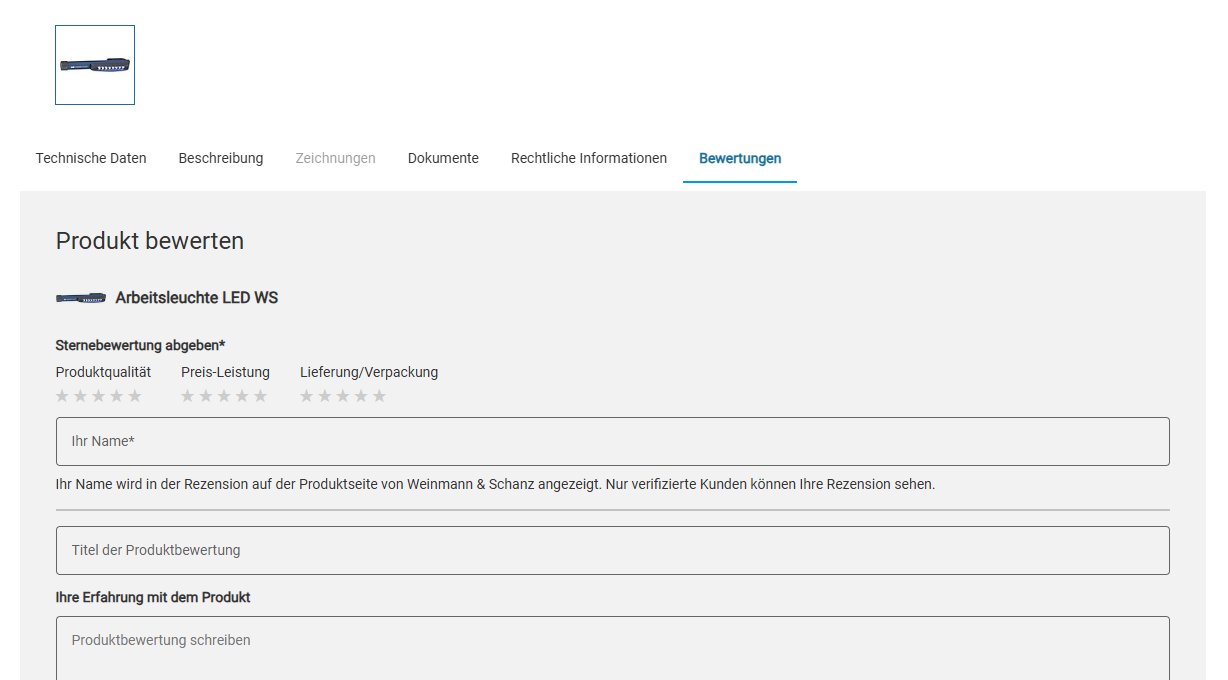Give Preis-Leistung two stars
Viewport: 1228px width, 680px height.
(x=206, y=396)
